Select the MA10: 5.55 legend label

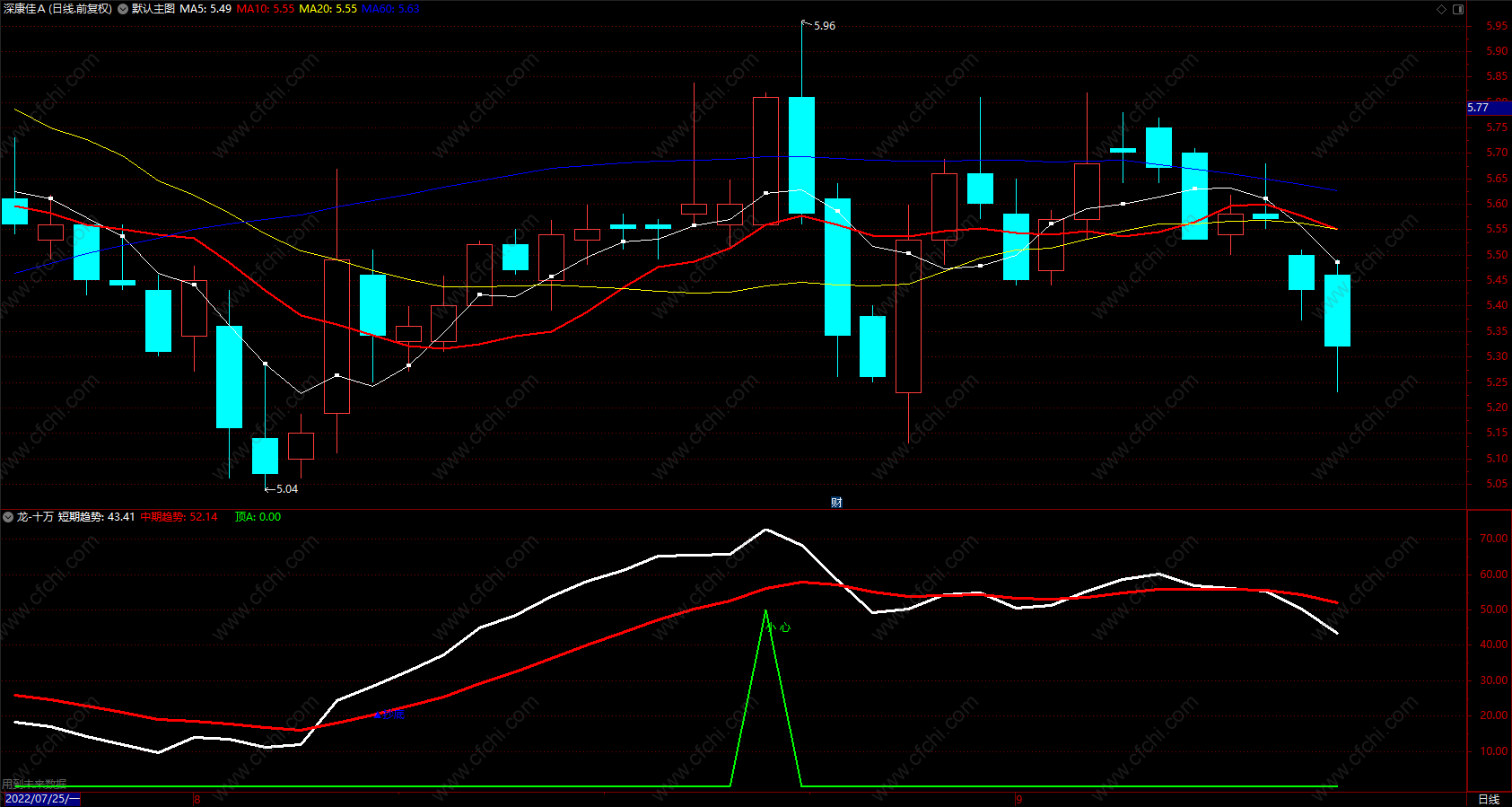tap(265, 9)
